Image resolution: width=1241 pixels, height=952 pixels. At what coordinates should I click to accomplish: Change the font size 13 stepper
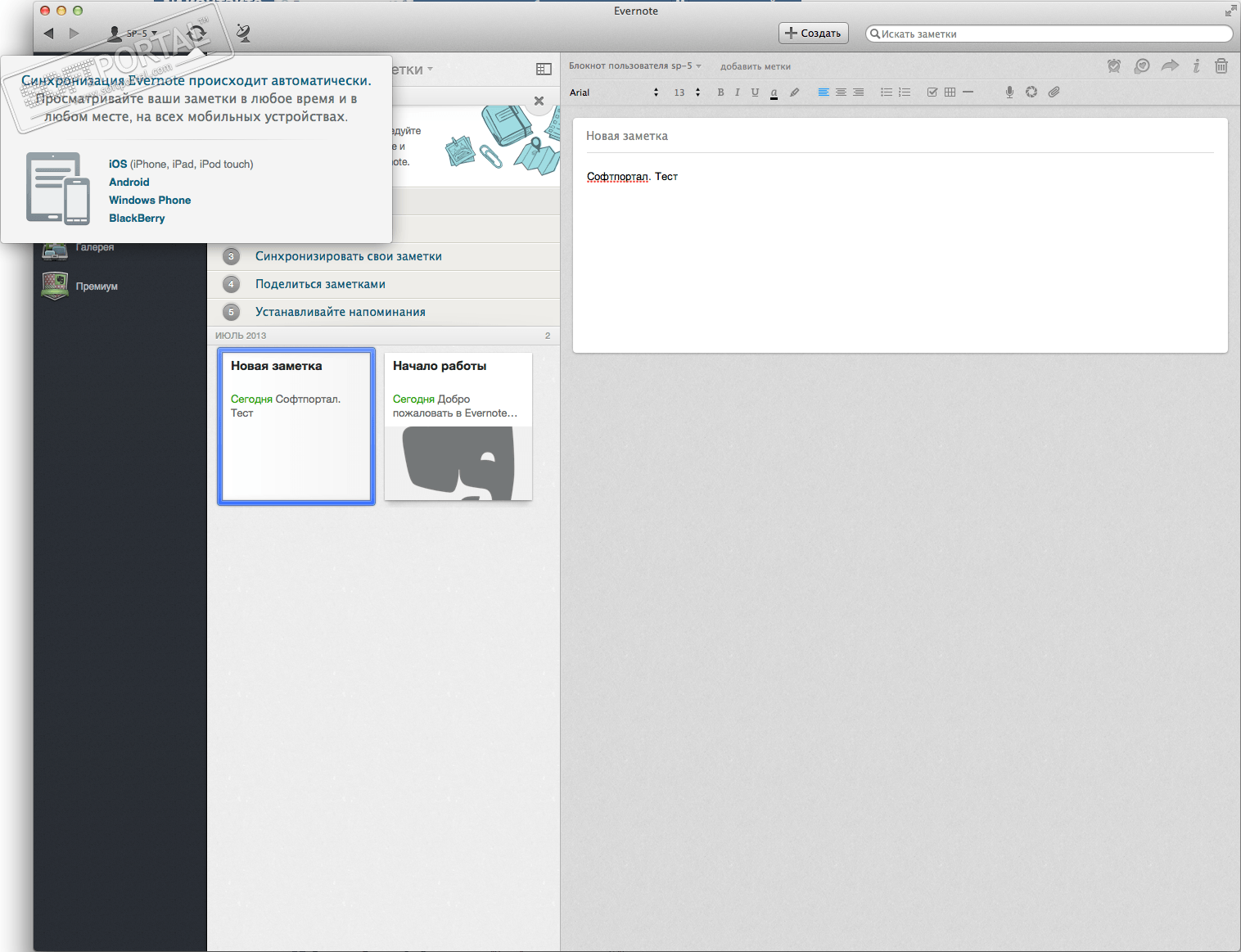(x=697, y=92)
